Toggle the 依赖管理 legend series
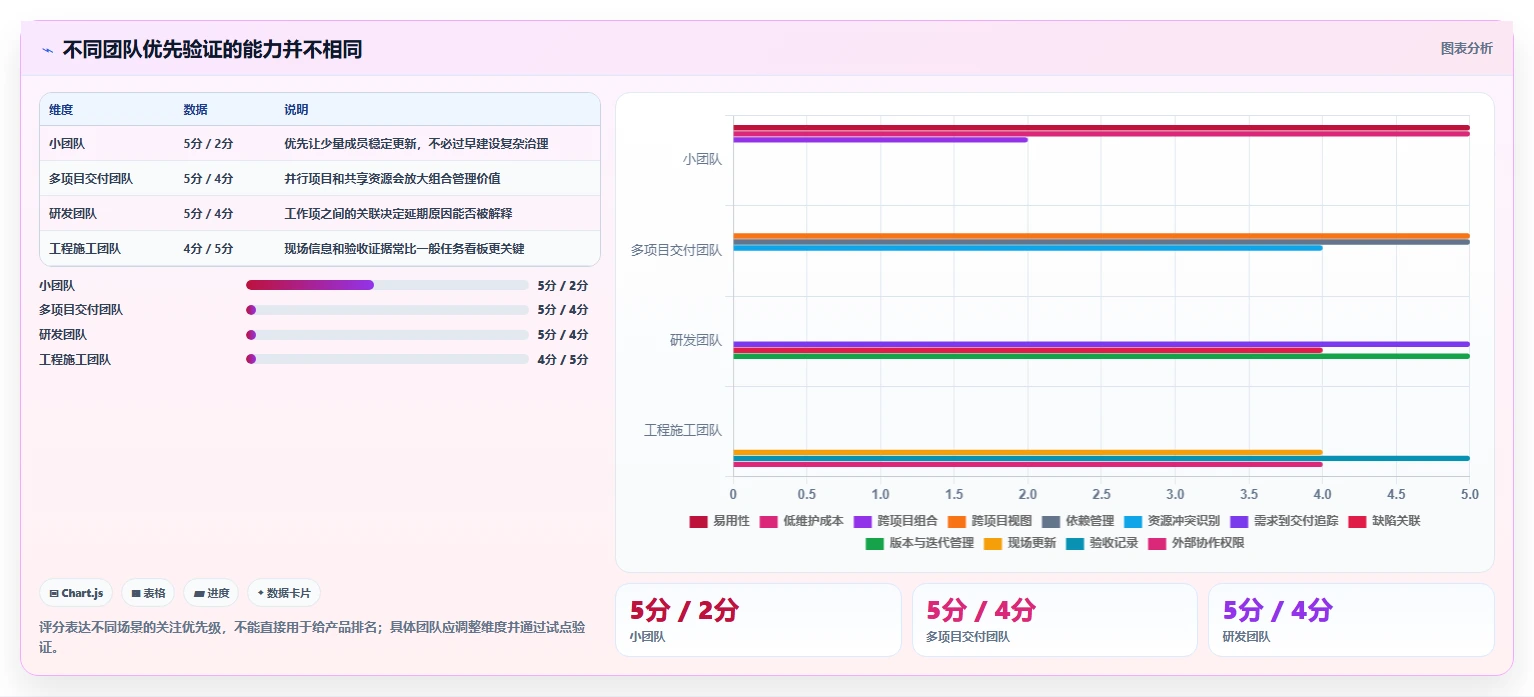This screenshot has width=1534, height=697. click(1077, 521)
